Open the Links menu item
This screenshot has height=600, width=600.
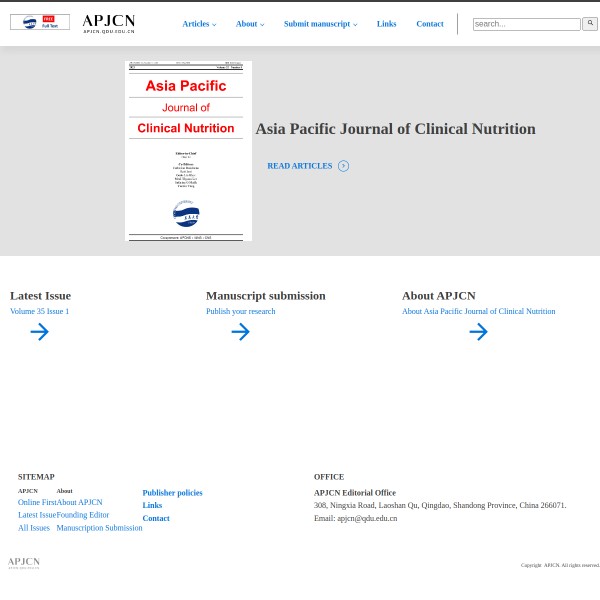[x=386, y=24]
